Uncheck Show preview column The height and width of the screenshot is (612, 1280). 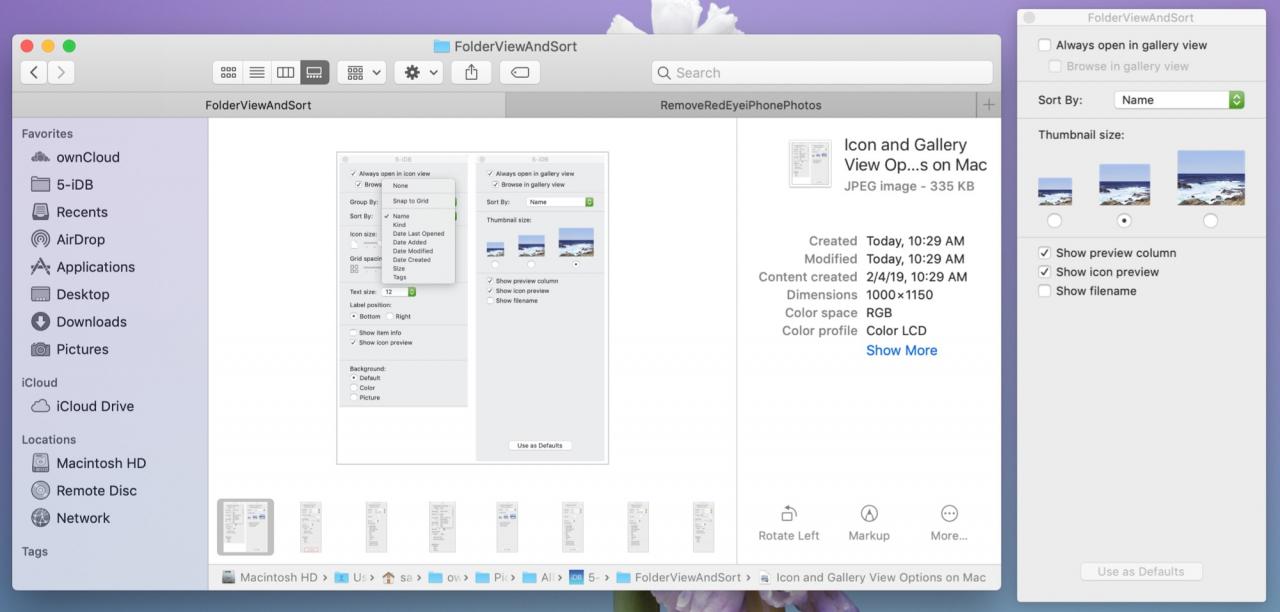1044,253
